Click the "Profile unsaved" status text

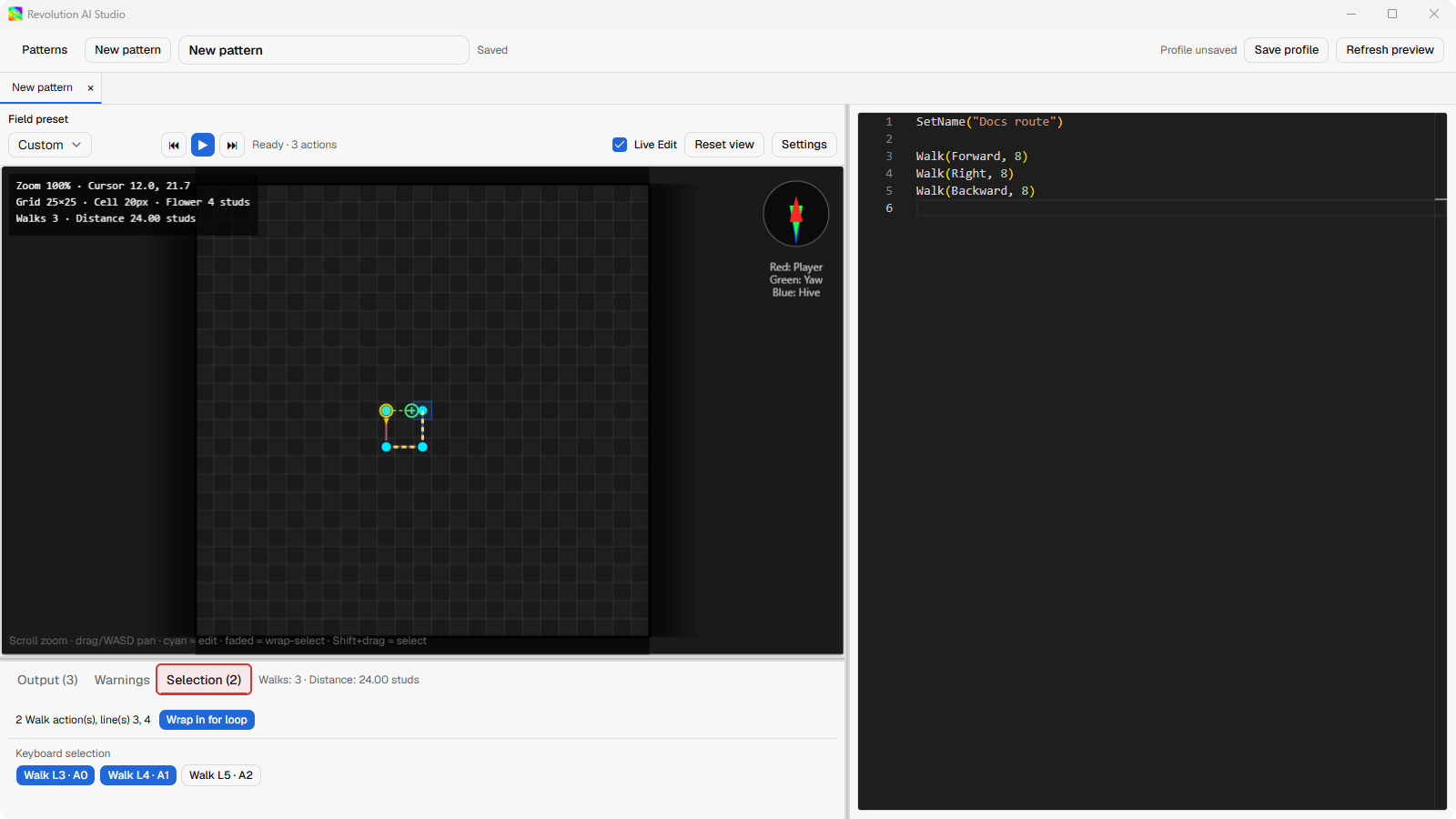(x=1198, y=50)
